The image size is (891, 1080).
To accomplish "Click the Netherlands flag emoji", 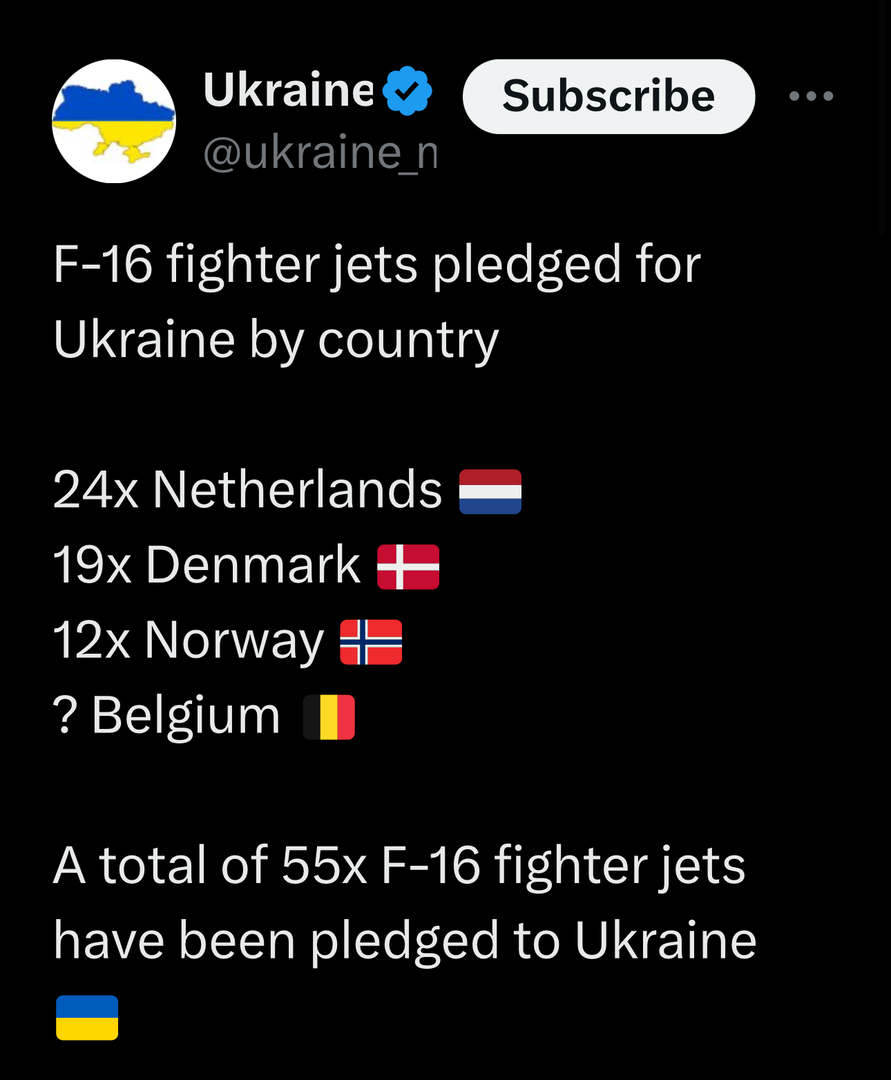I will click(x=490, y=491).
